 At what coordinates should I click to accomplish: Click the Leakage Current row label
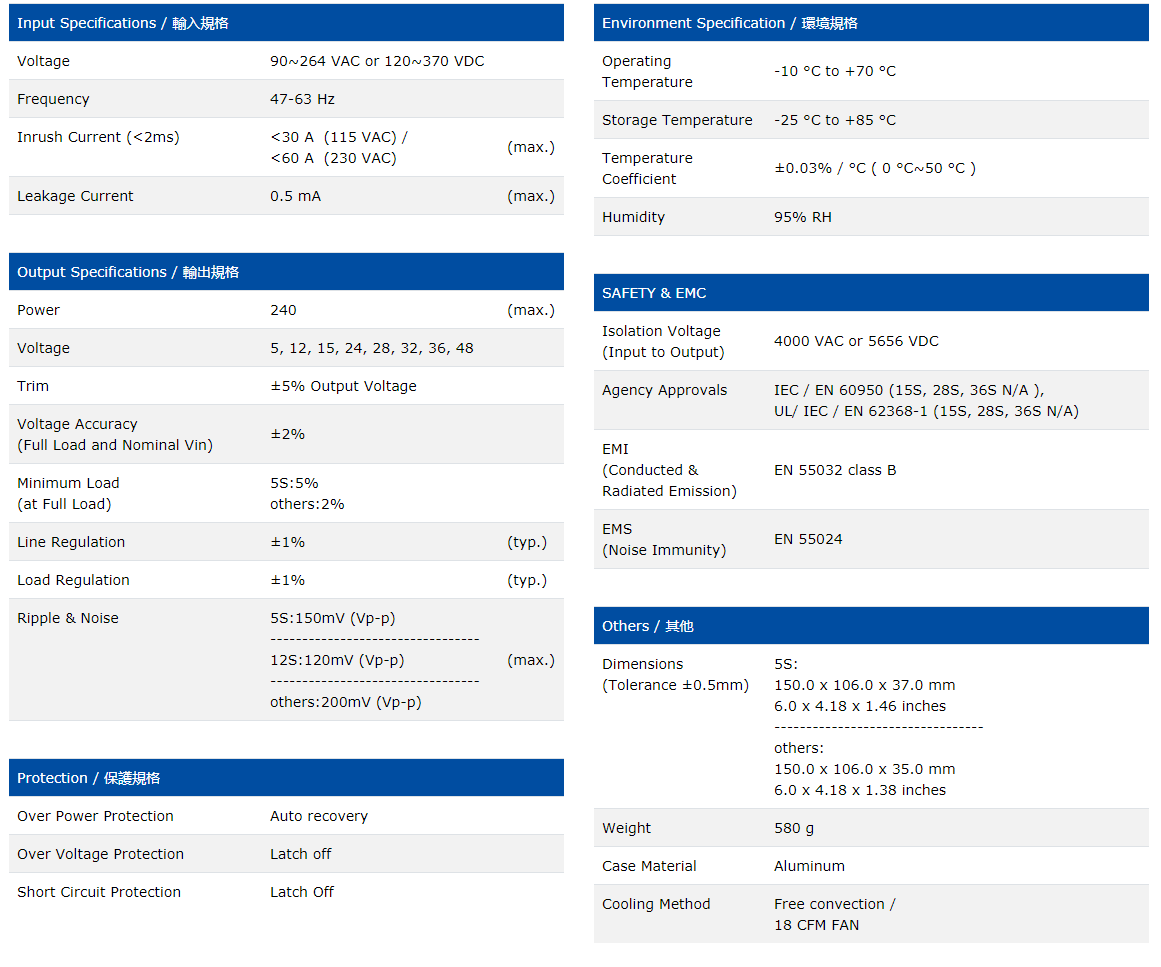click(x=75, y=196)
